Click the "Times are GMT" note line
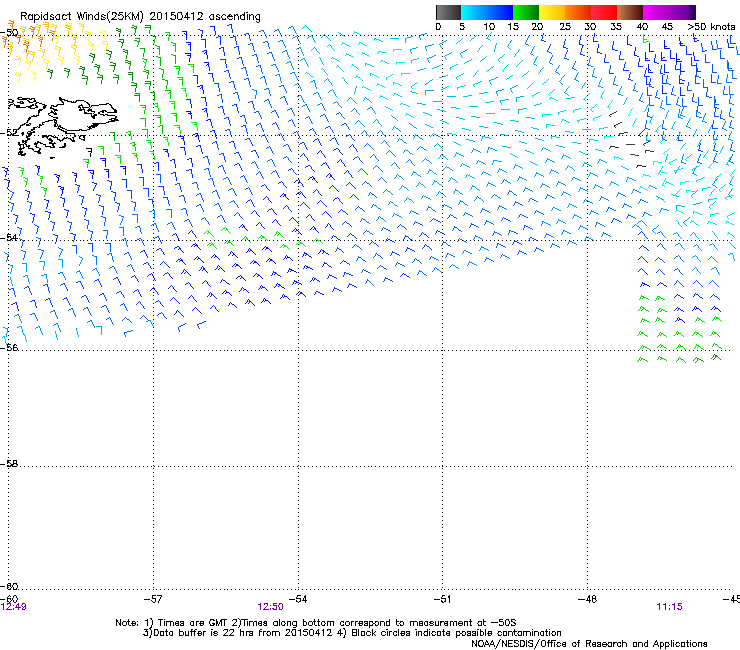Viewport: 740px width, 650px height. [316, 623]
